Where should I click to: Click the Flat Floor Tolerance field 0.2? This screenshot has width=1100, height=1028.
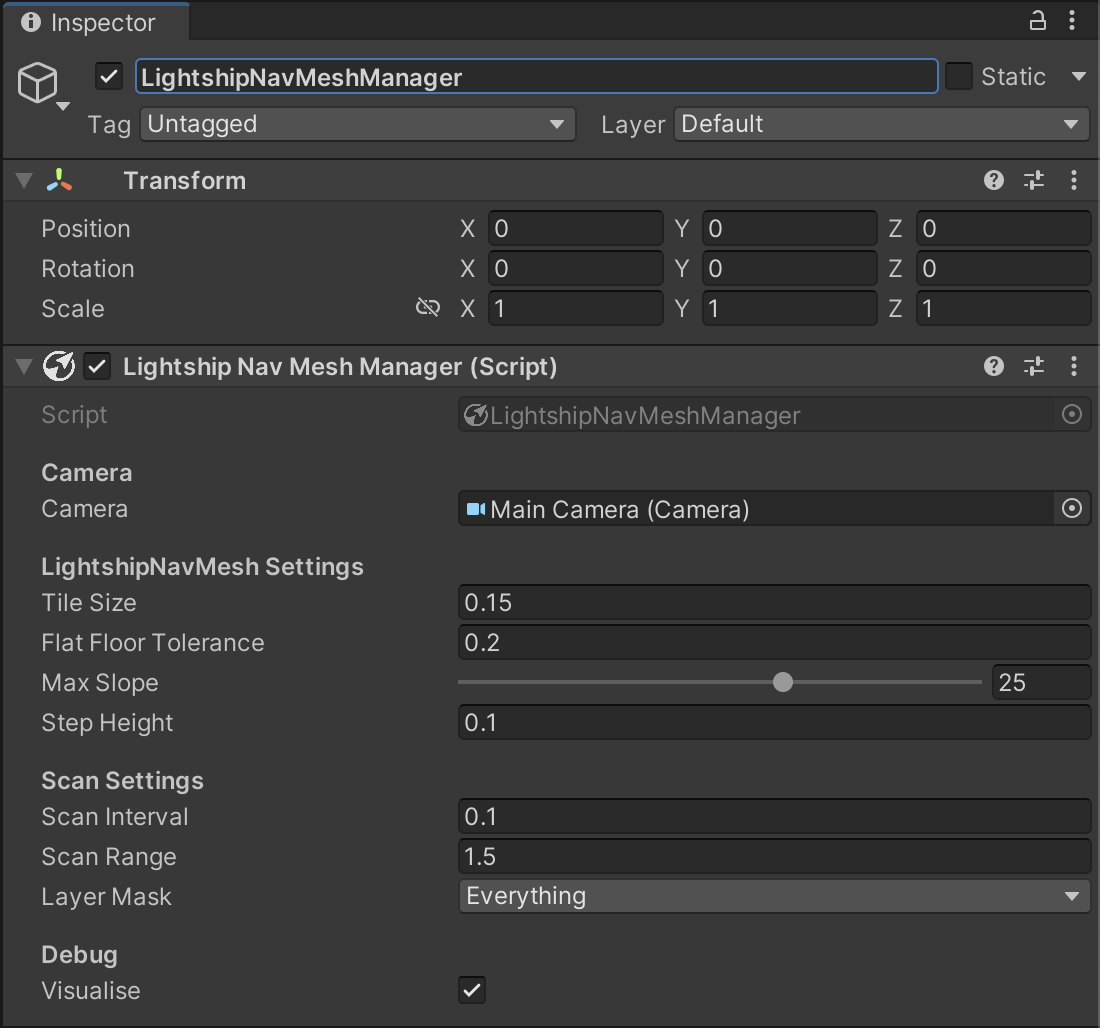[774, 642]
